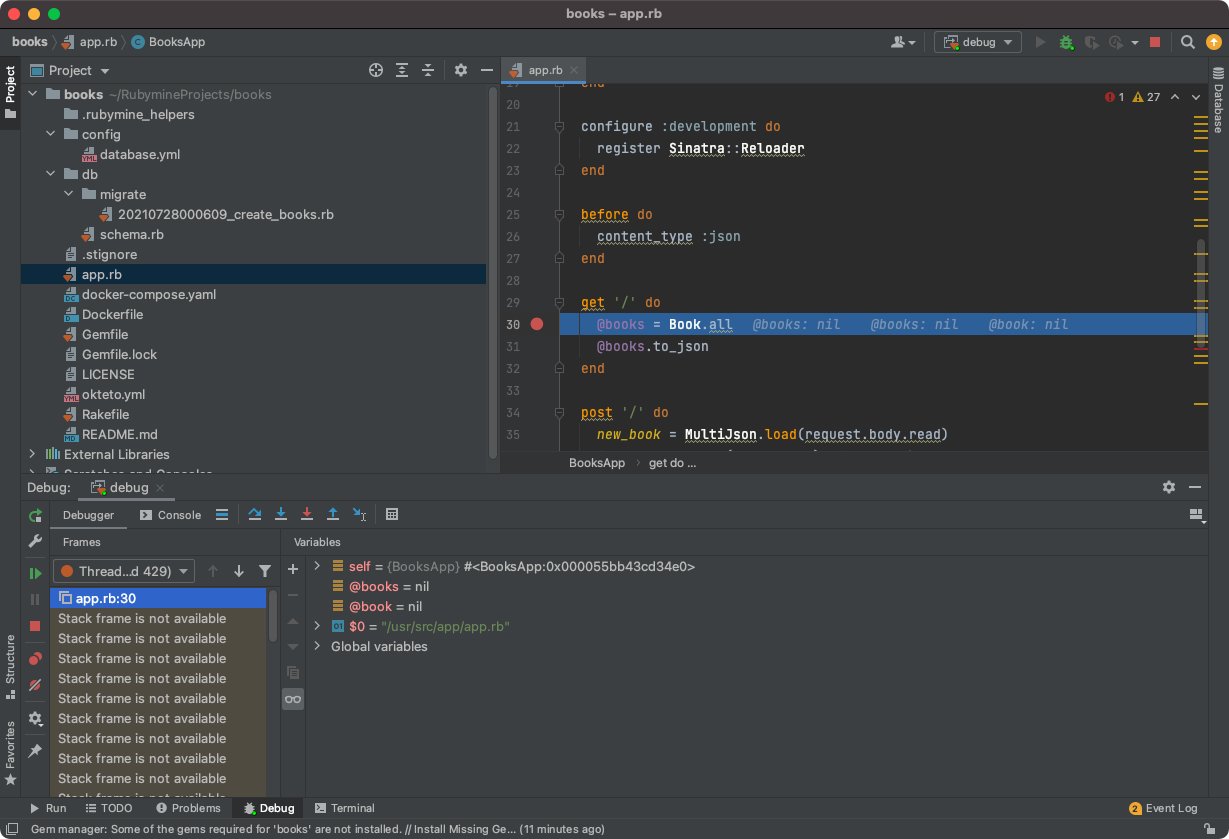Open the Event Log button
The image size is (1229, 839).
coord(1163,808)
